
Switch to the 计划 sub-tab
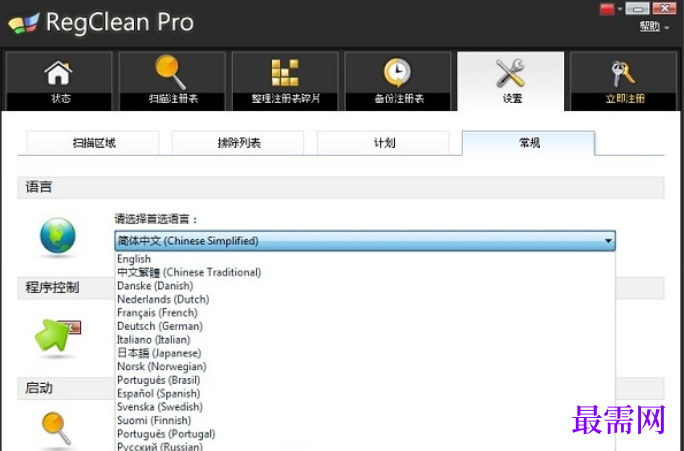click(x=383, y=143)
